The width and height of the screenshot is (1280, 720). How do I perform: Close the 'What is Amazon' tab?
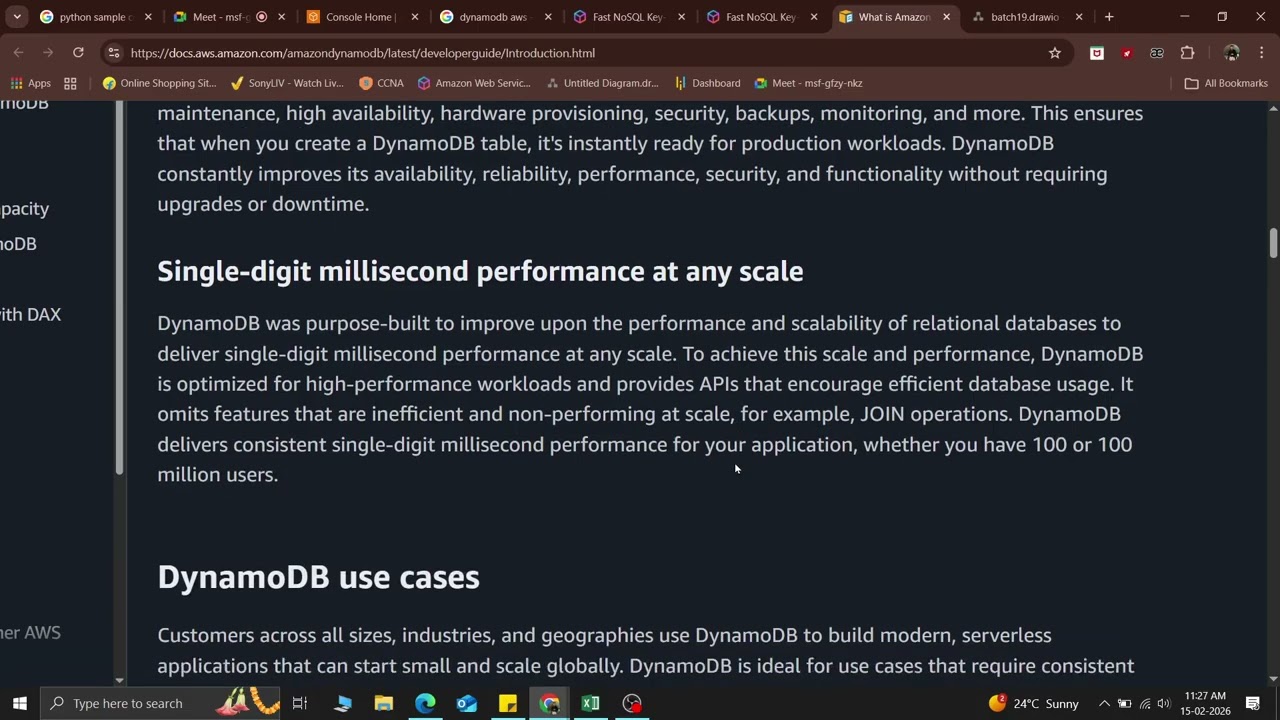[x=946, y=17]
